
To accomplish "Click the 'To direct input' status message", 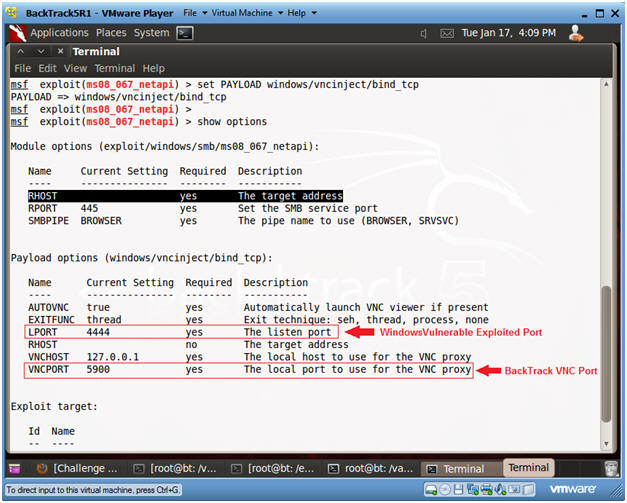I will point(92,490).
